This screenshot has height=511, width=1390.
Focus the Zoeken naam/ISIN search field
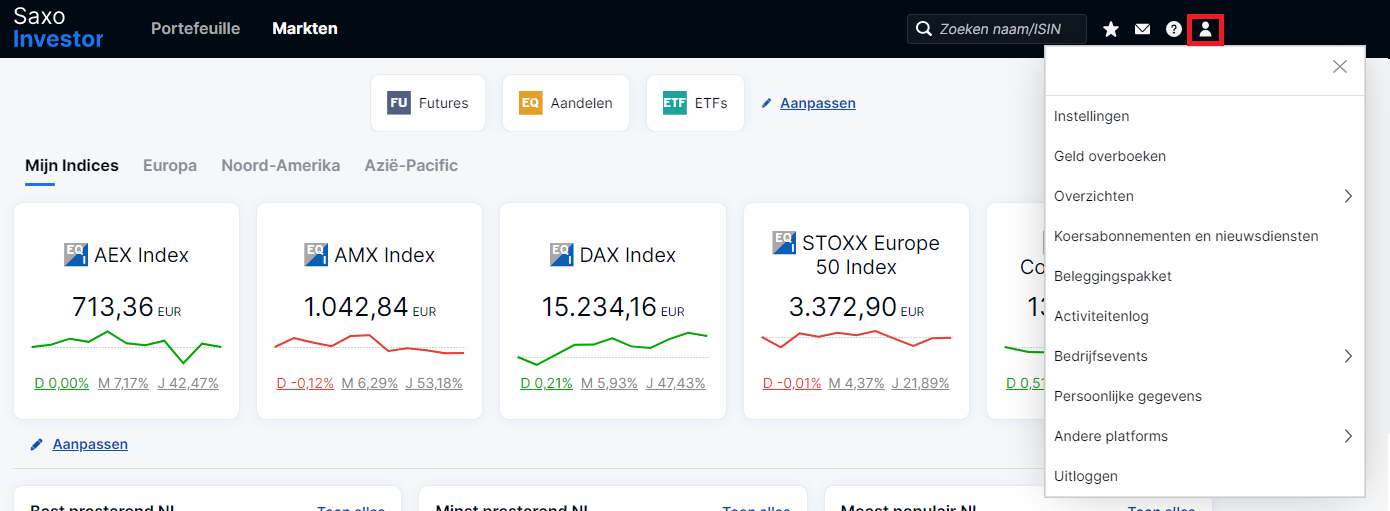[x=997, y=29]
